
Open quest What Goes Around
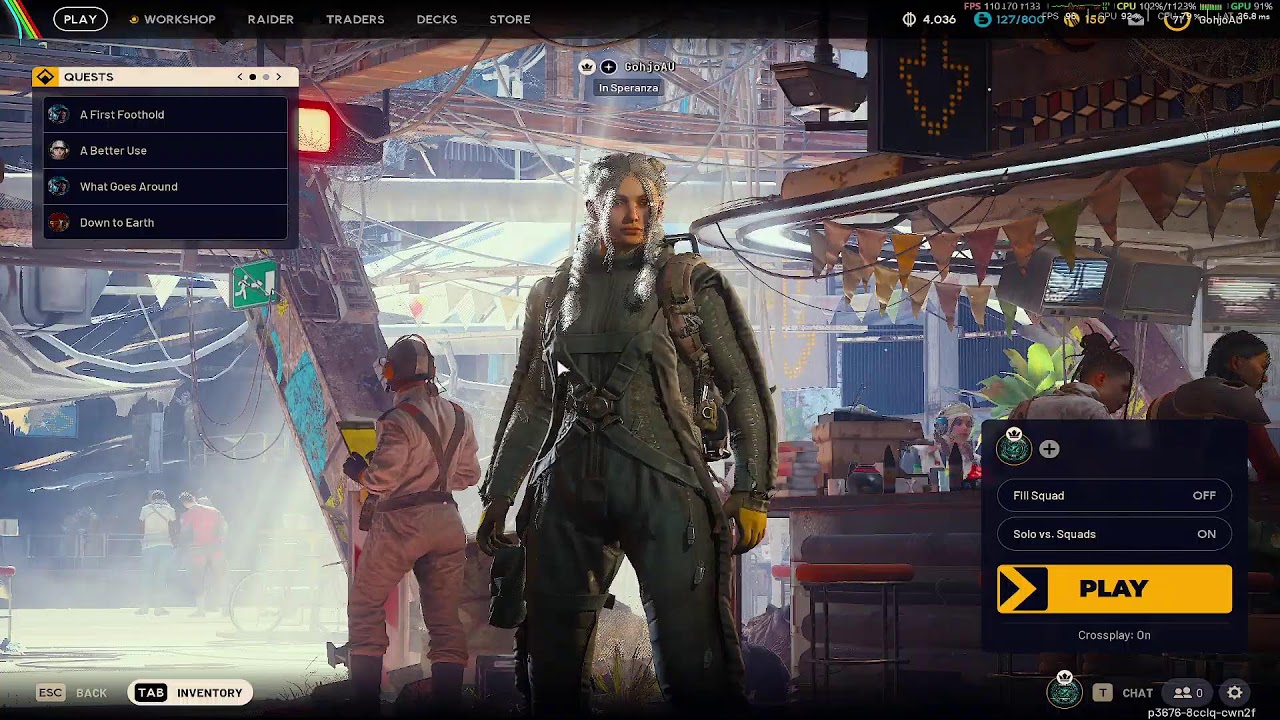point(165,186)
